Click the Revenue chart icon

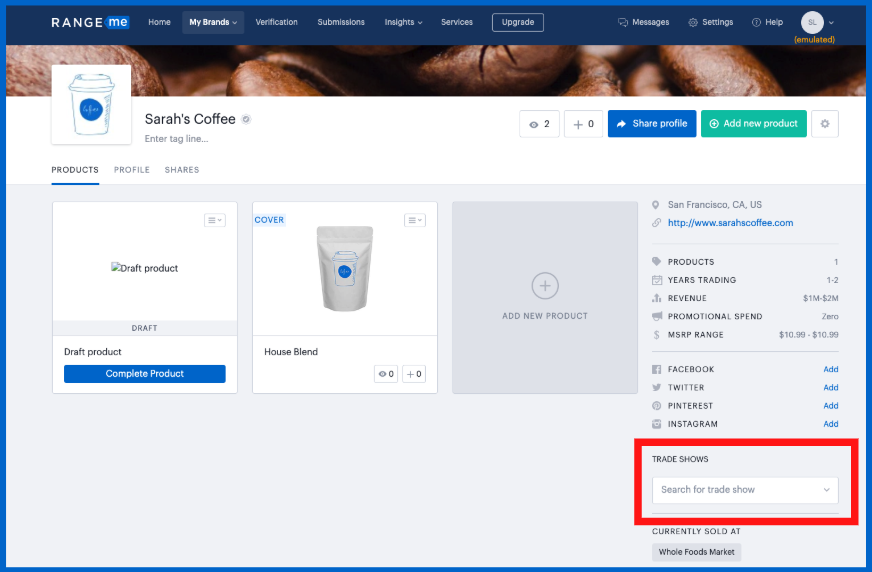point(657,299)
